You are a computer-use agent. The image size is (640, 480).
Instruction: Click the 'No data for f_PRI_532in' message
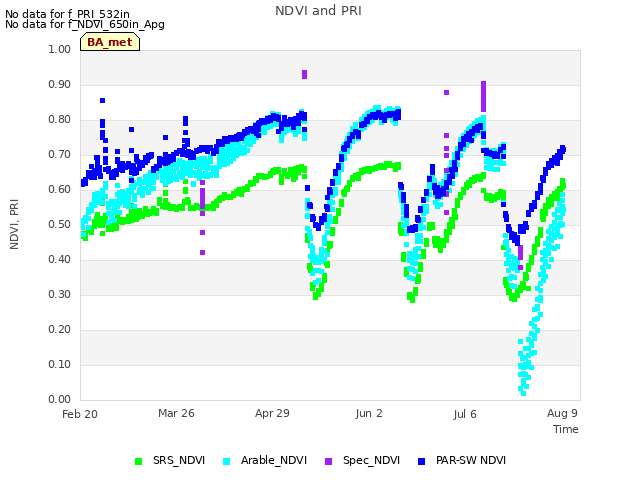[67, 14]
